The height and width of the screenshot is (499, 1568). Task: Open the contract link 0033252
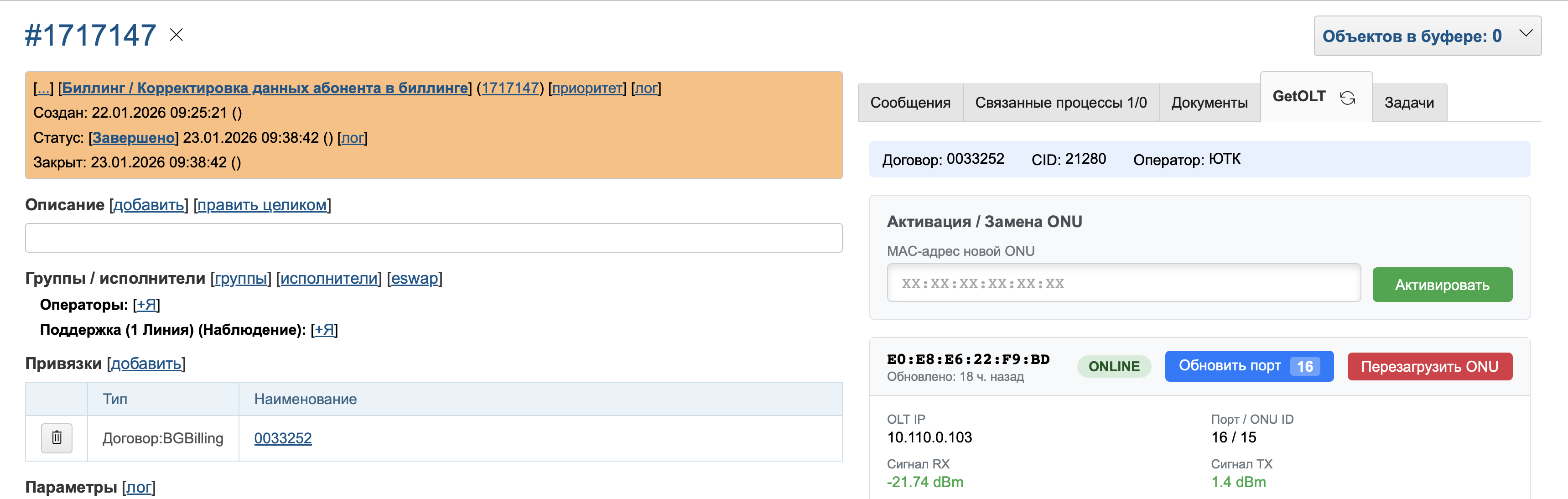pyautogui.click(x=284, y=437)
